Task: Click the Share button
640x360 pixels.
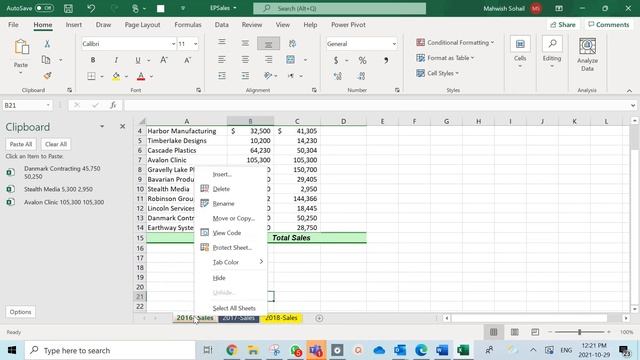Action: pyautogui.click(x=563, y=25)
